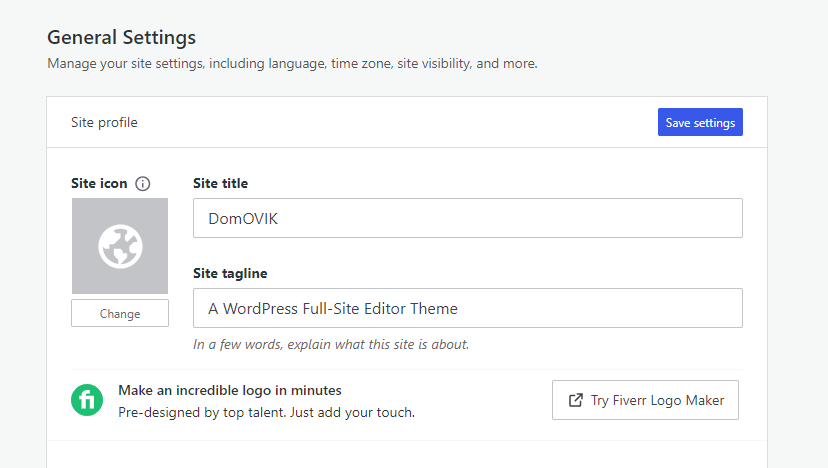Screen dimensions: 828x468
Task: Click the tagline helper text below field
Action: point(331,344)
